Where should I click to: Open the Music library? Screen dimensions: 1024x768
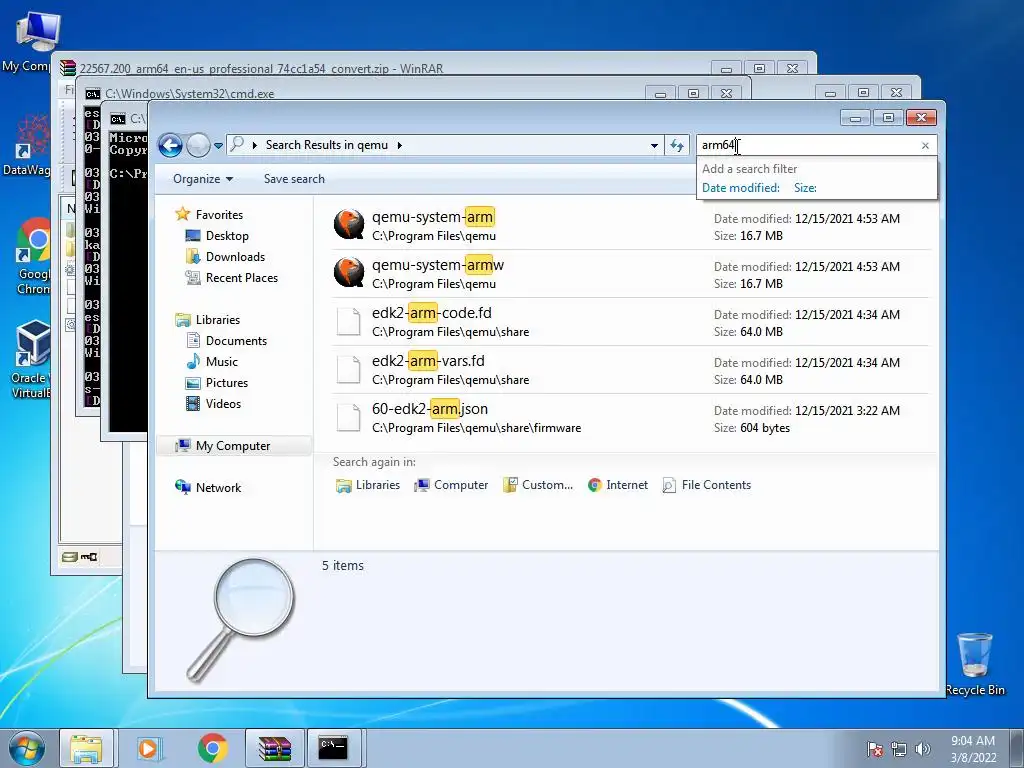coord(221,361)
